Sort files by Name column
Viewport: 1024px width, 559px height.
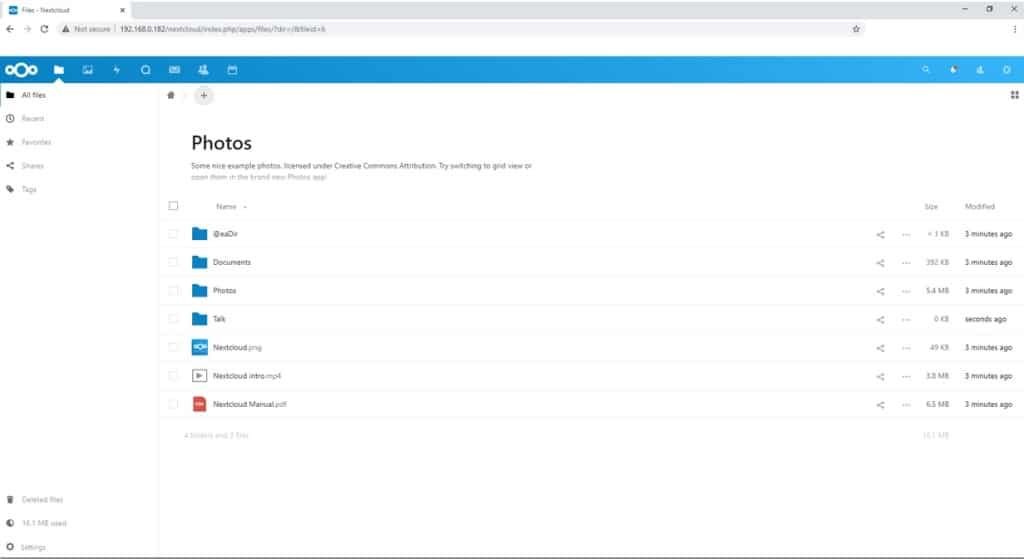(x=227, y=206)
